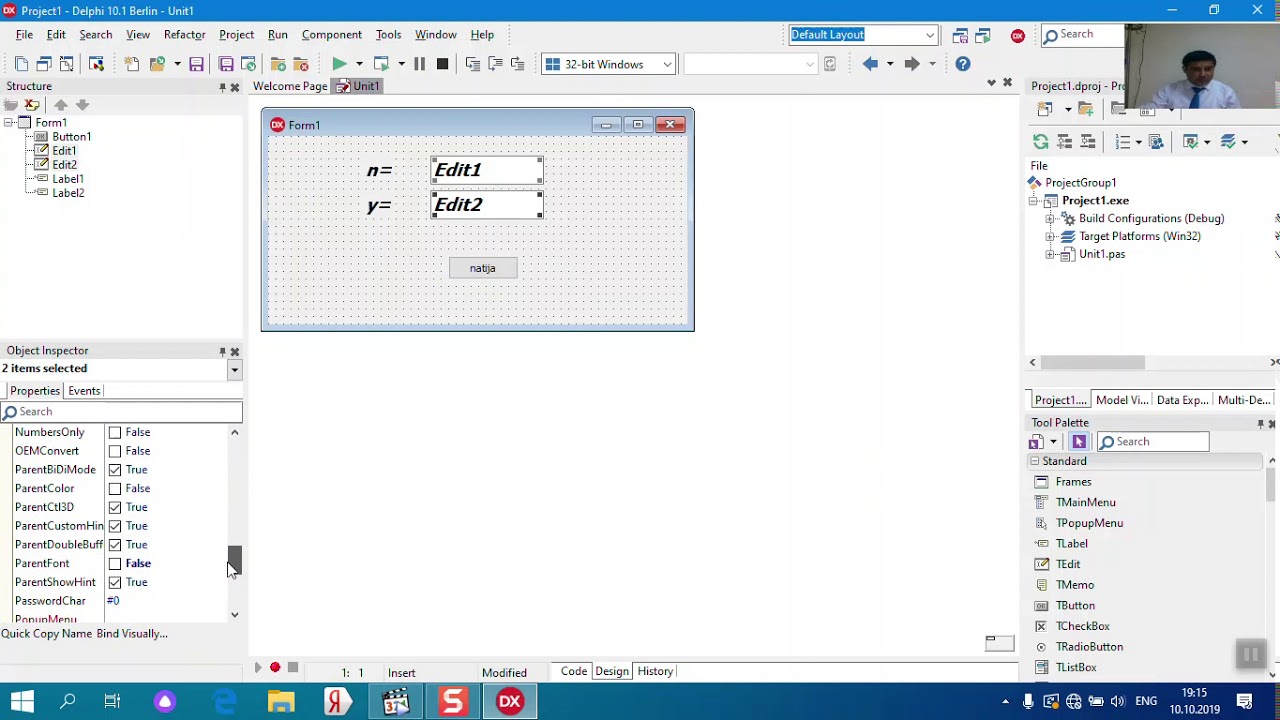The image size is (1280, 720).
Task: Click Trace Into debugging icon
Action: click(x=473, y=64)
